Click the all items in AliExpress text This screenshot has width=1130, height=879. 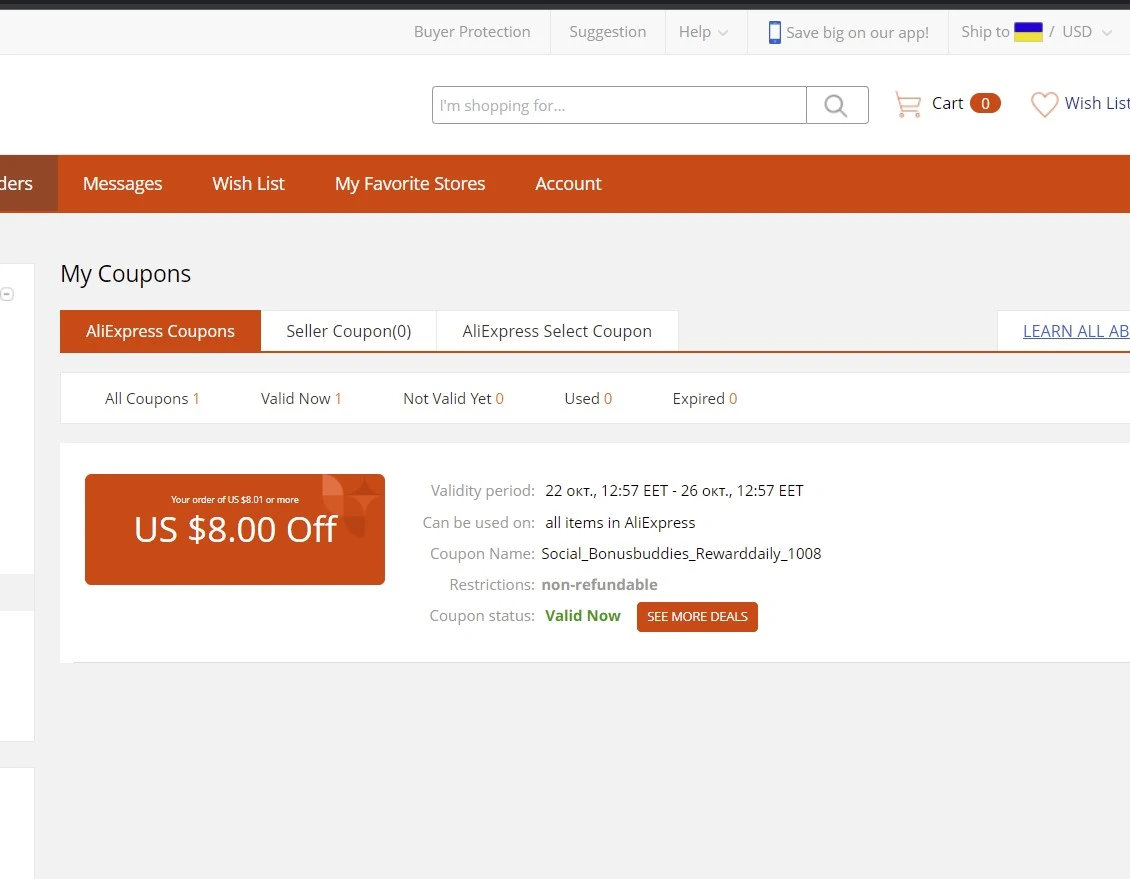click(620, 522)
